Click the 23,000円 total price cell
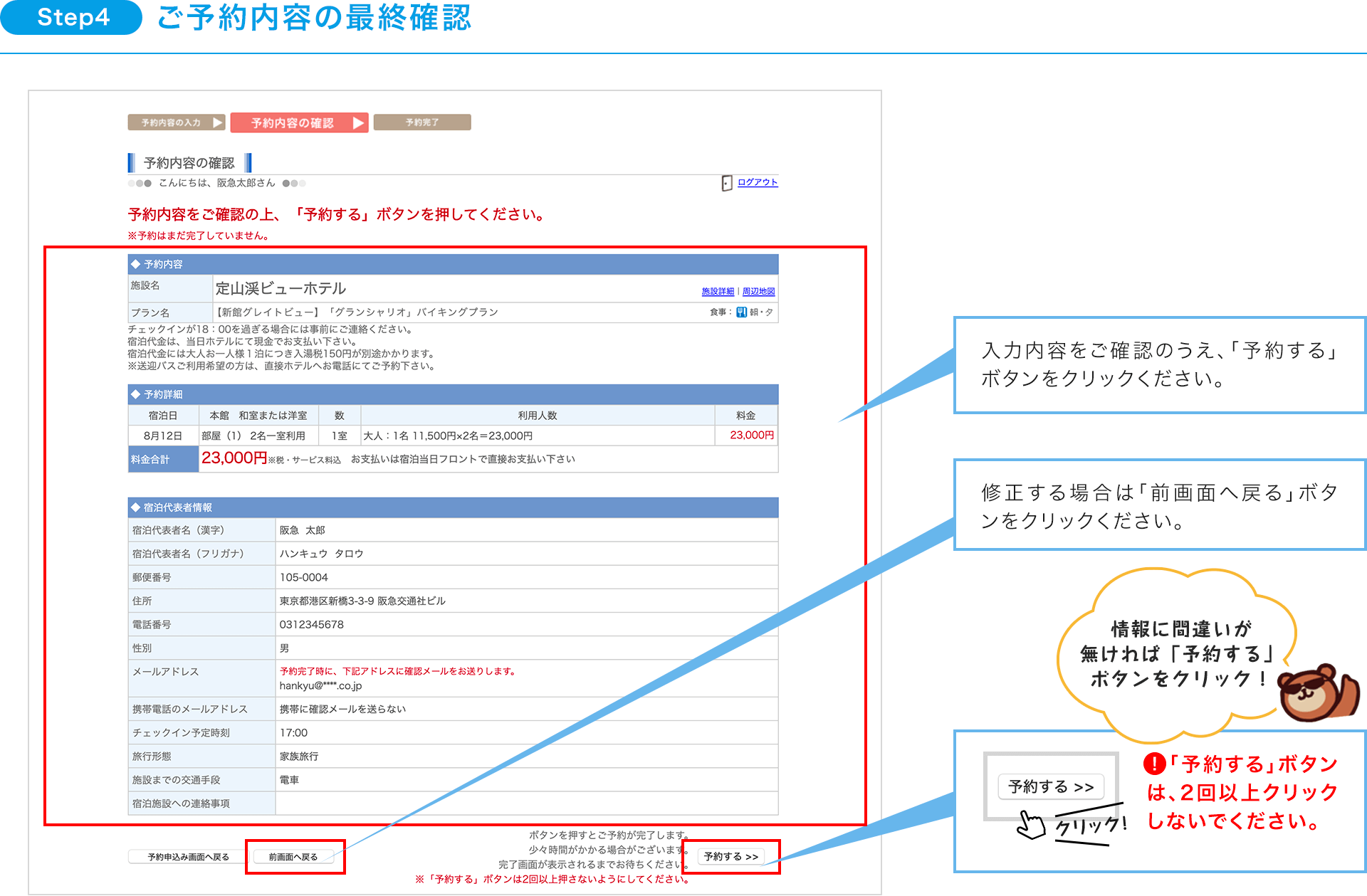This screenshot has height=896, width=1367. 234,458
